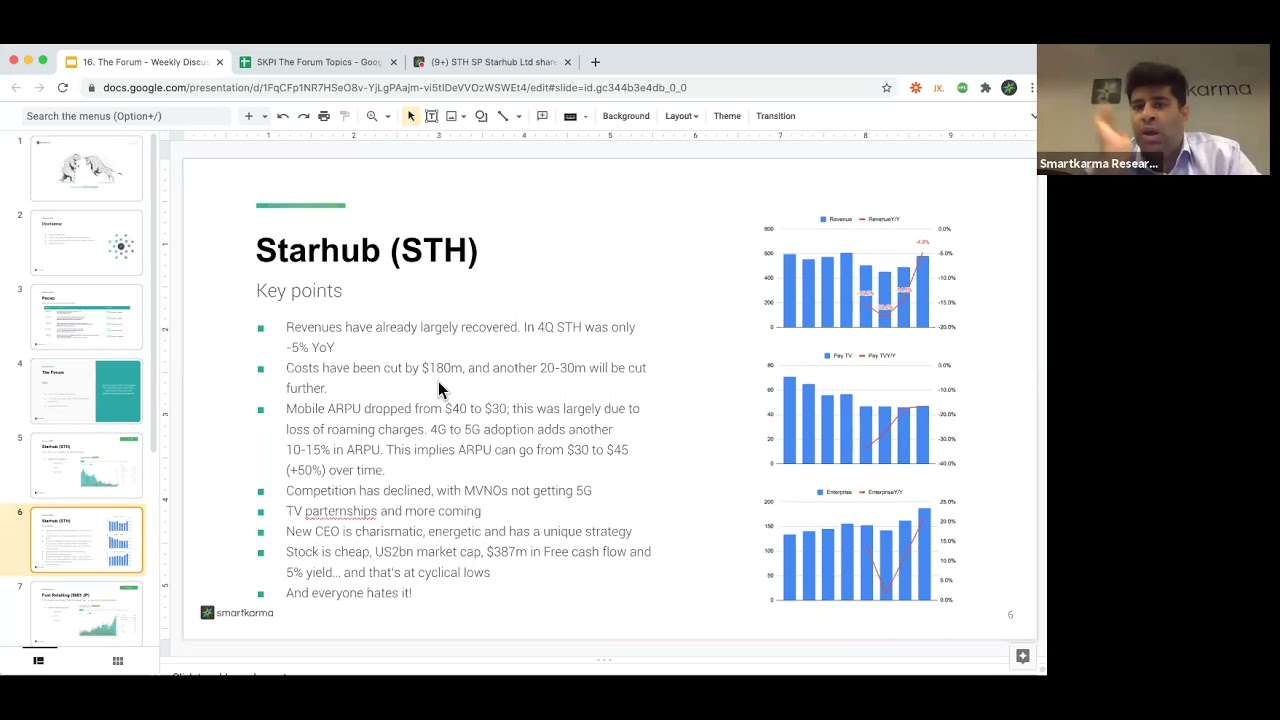
Task: Click the Transition button
Action: click(776, 116)
